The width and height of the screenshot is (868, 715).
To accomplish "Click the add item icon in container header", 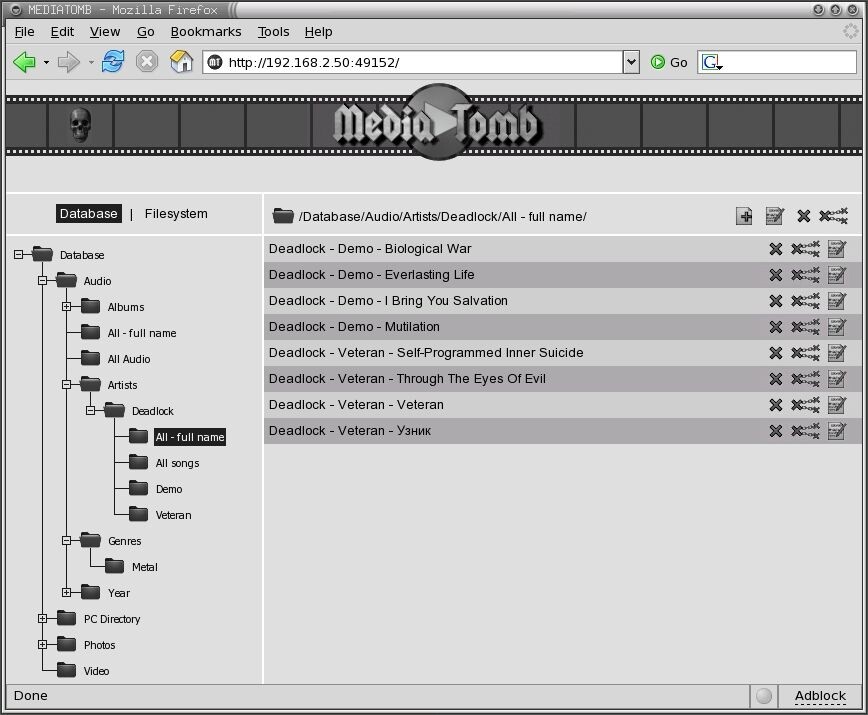I will [x=744, y=216].
